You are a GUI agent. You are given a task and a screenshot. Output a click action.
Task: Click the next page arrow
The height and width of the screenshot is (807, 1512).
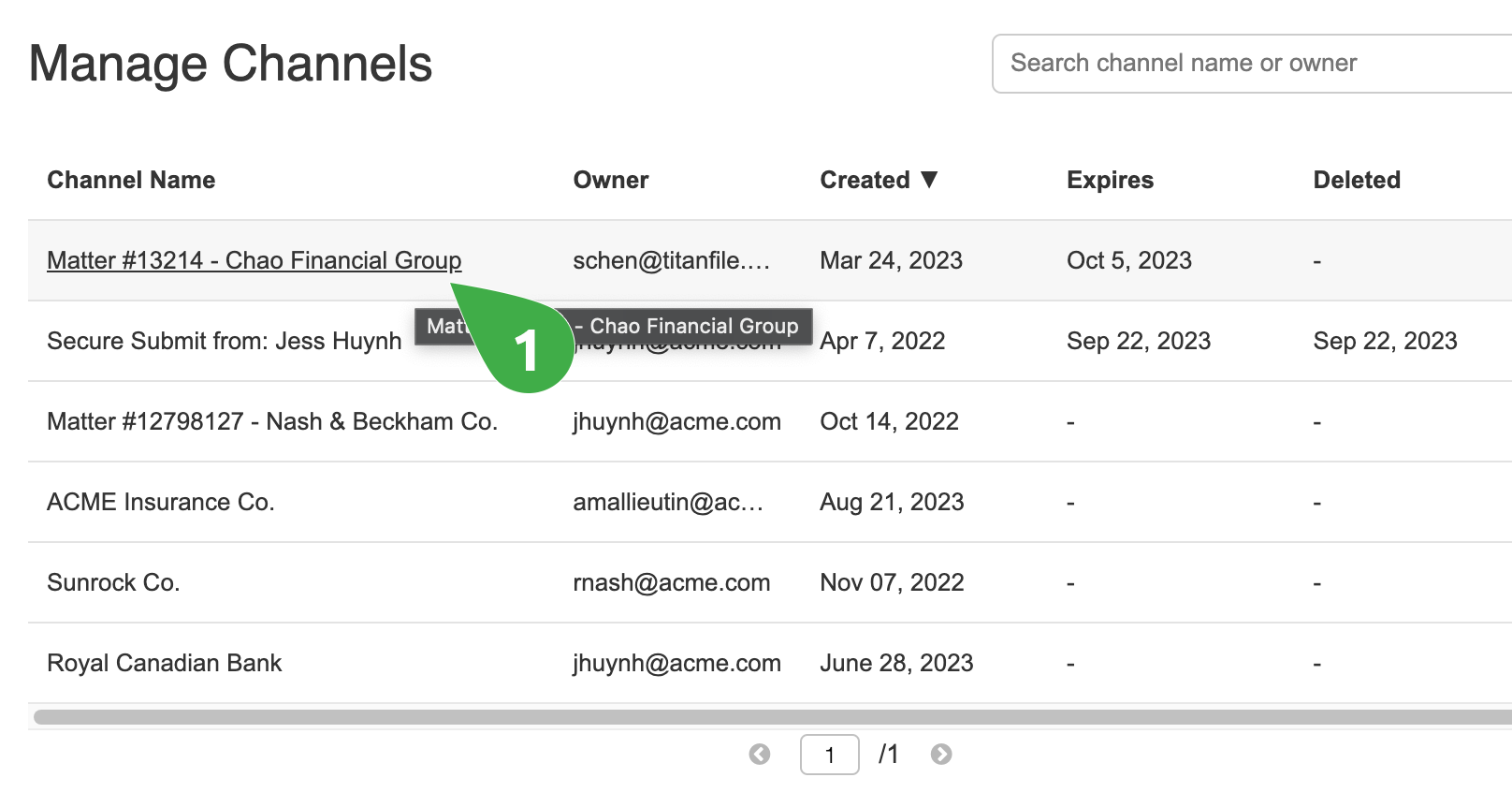coord(941,754)
